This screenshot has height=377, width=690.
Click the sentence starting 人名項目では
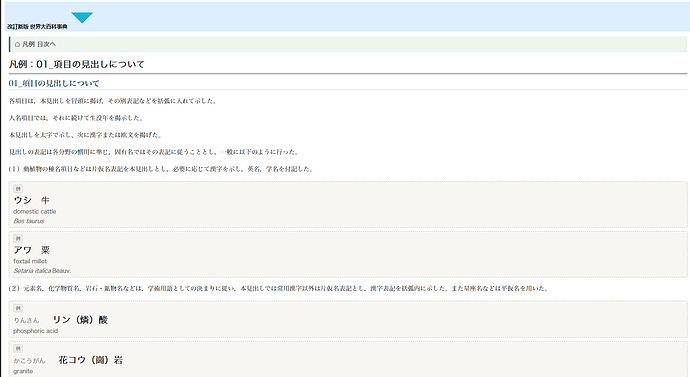click(x=76, y=118)
